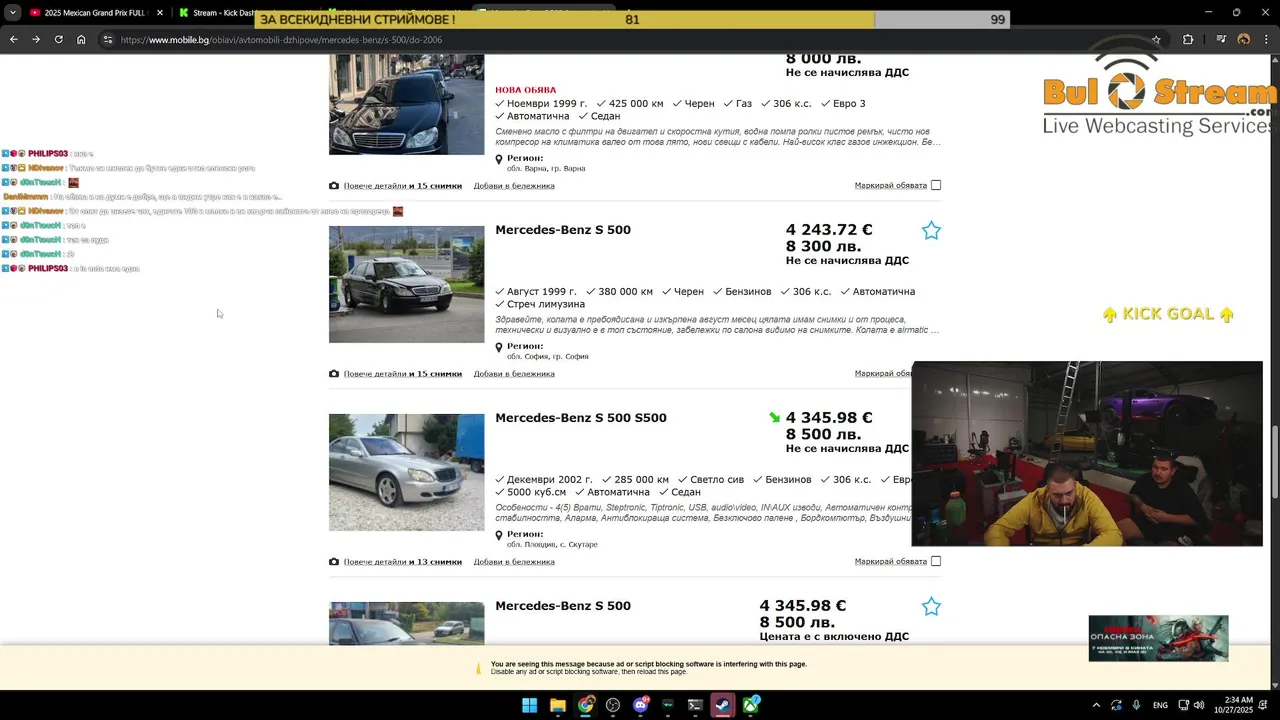Screen dimensions: 1280x720
Task: Click the location pin for обл. София
Action: [499, 347]
